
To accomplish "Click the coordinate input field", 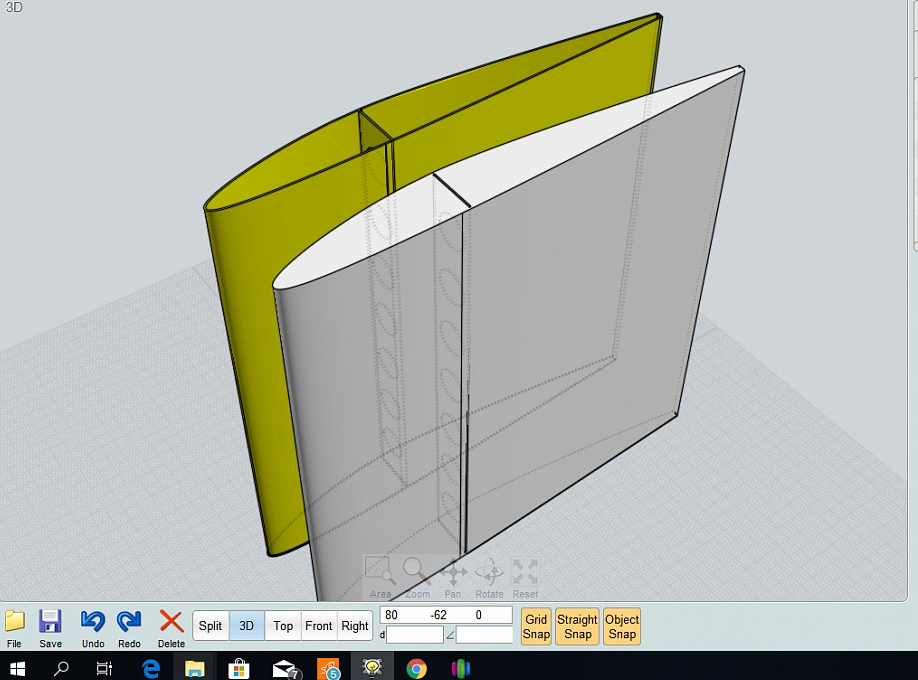I will 446,615.
